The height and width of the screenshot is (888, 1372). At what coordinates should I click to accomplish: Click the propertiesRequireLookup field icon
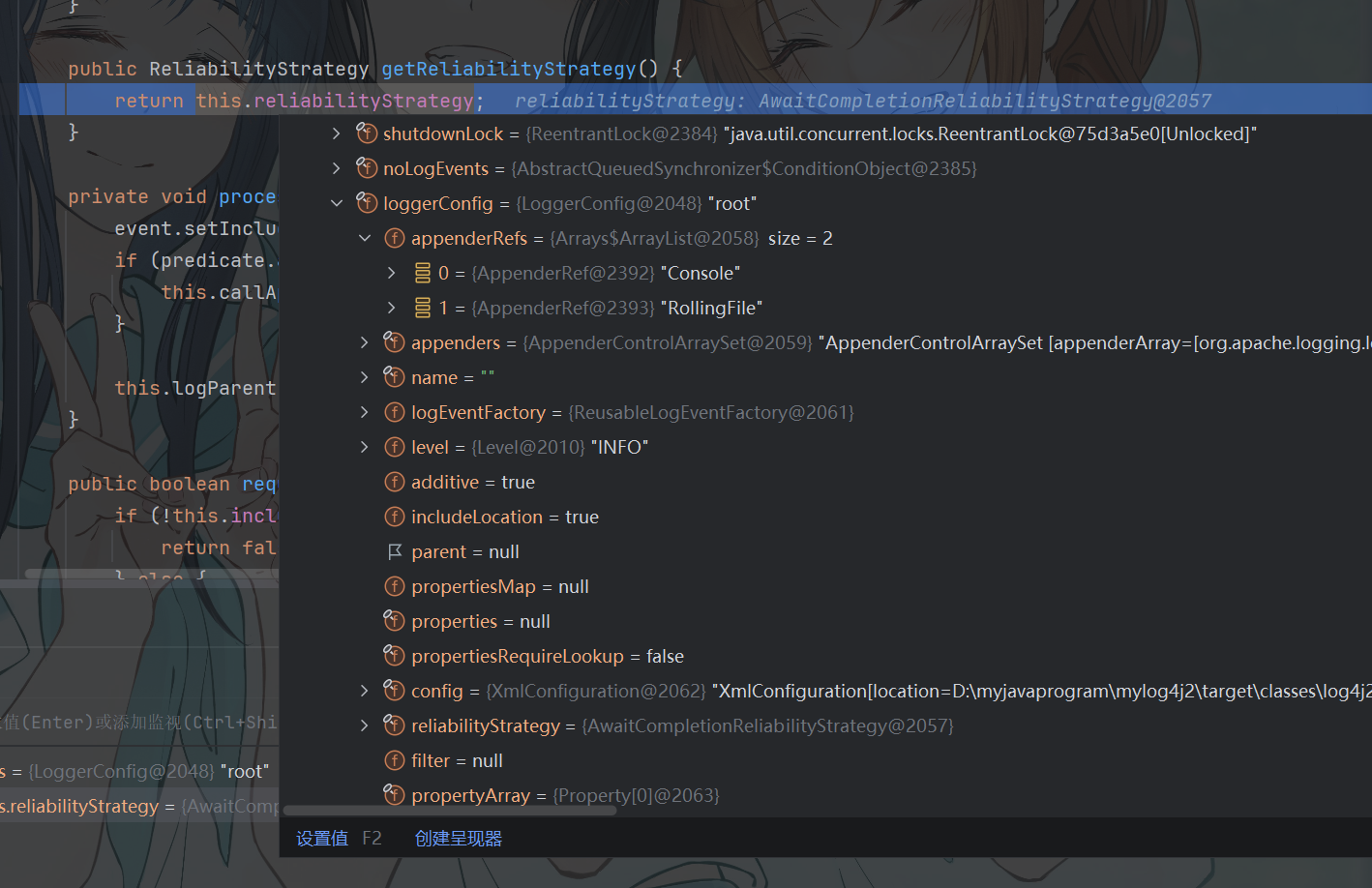(x=394, y=655)
